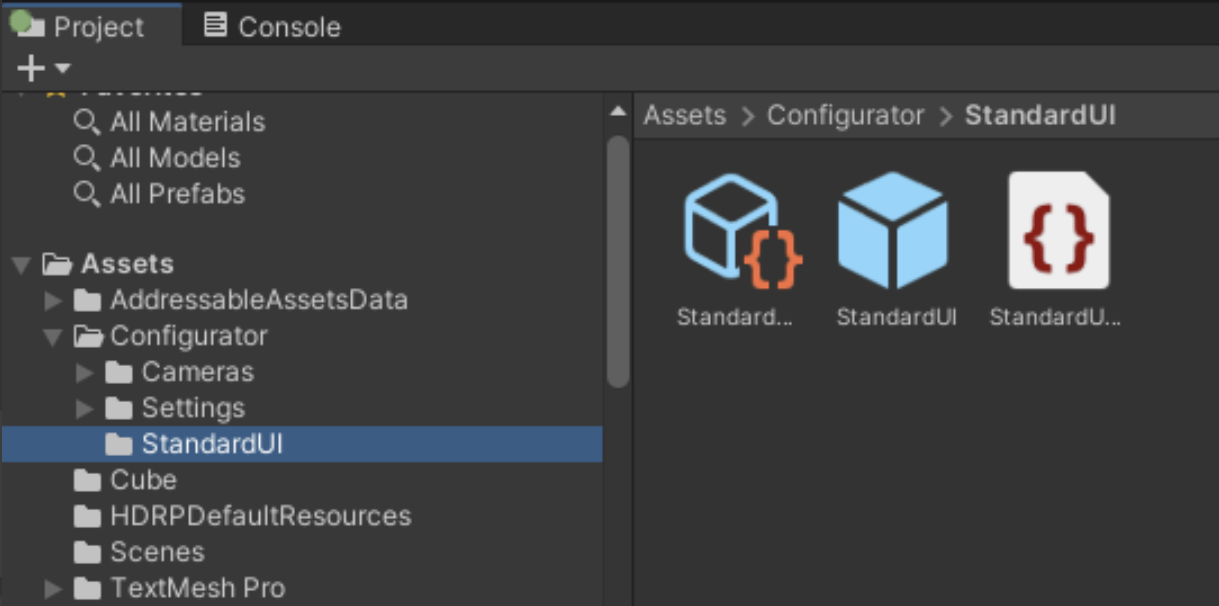Select the Project tab
This screenshot has width=1219, height=606.
[90, 26]
